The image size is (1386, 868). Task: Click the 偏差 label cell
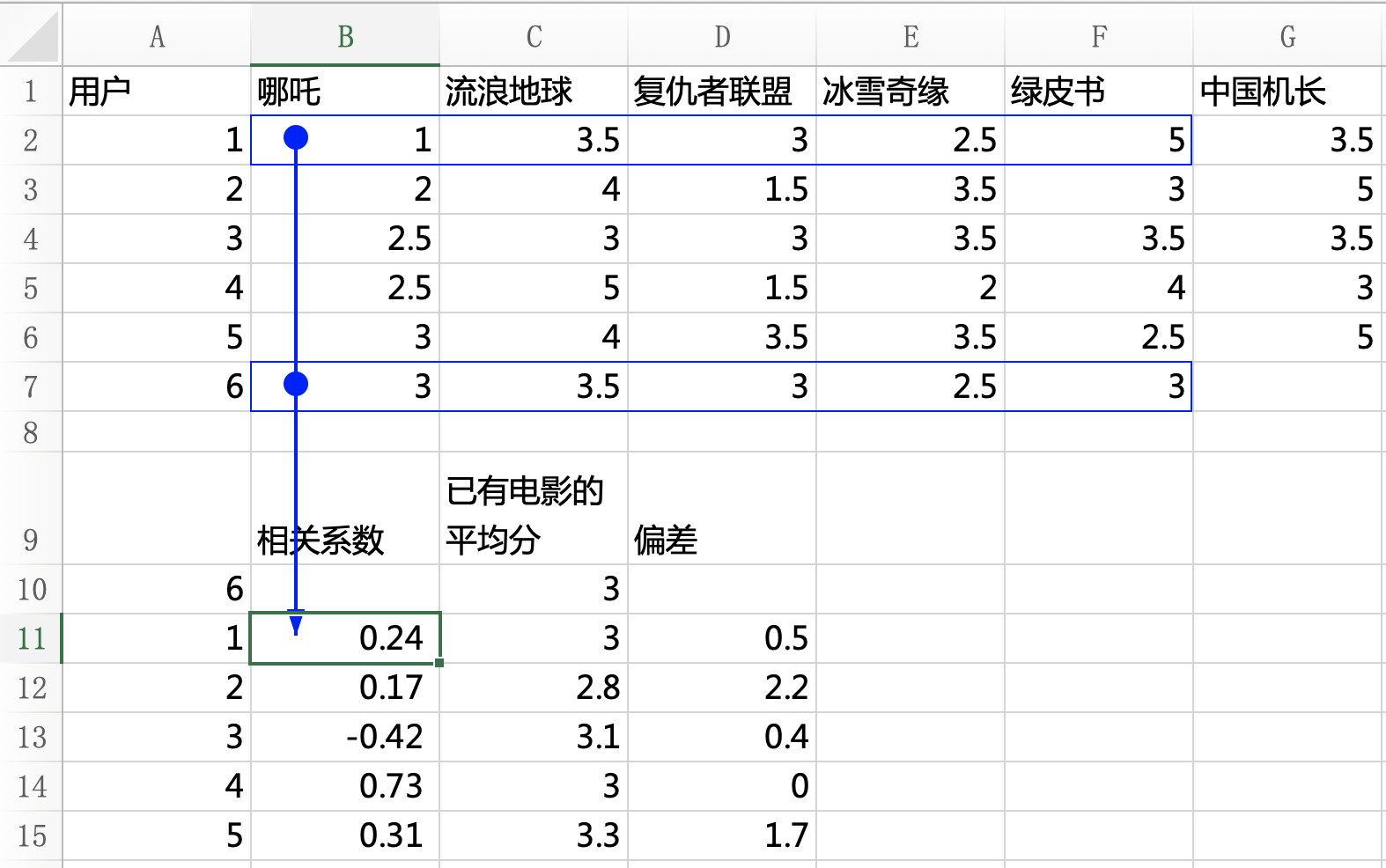(722, 509)
